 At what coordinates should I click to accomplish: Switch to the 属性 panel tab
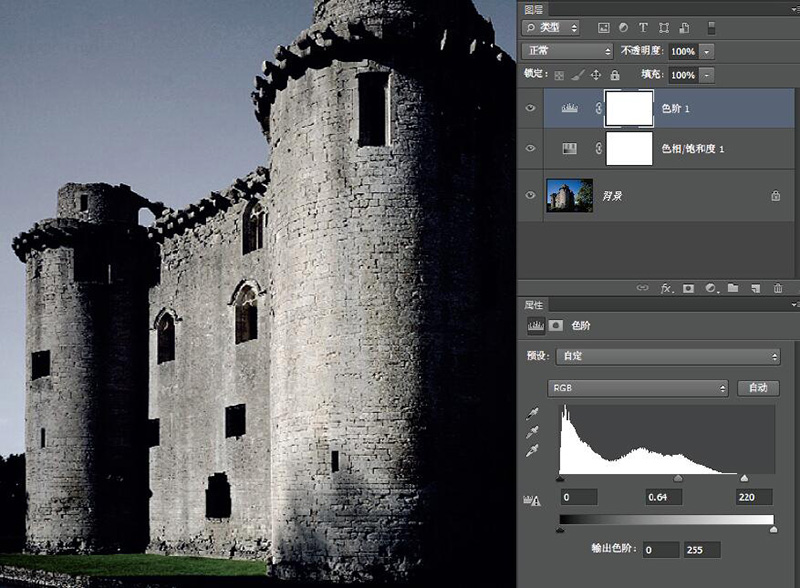tap(535, 303)
